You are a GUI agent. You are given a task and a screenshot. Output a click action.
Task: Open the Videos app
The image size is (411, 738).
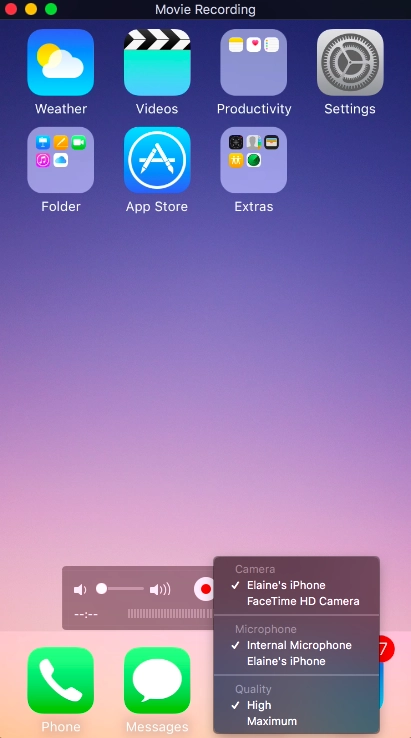pos(157,63)
